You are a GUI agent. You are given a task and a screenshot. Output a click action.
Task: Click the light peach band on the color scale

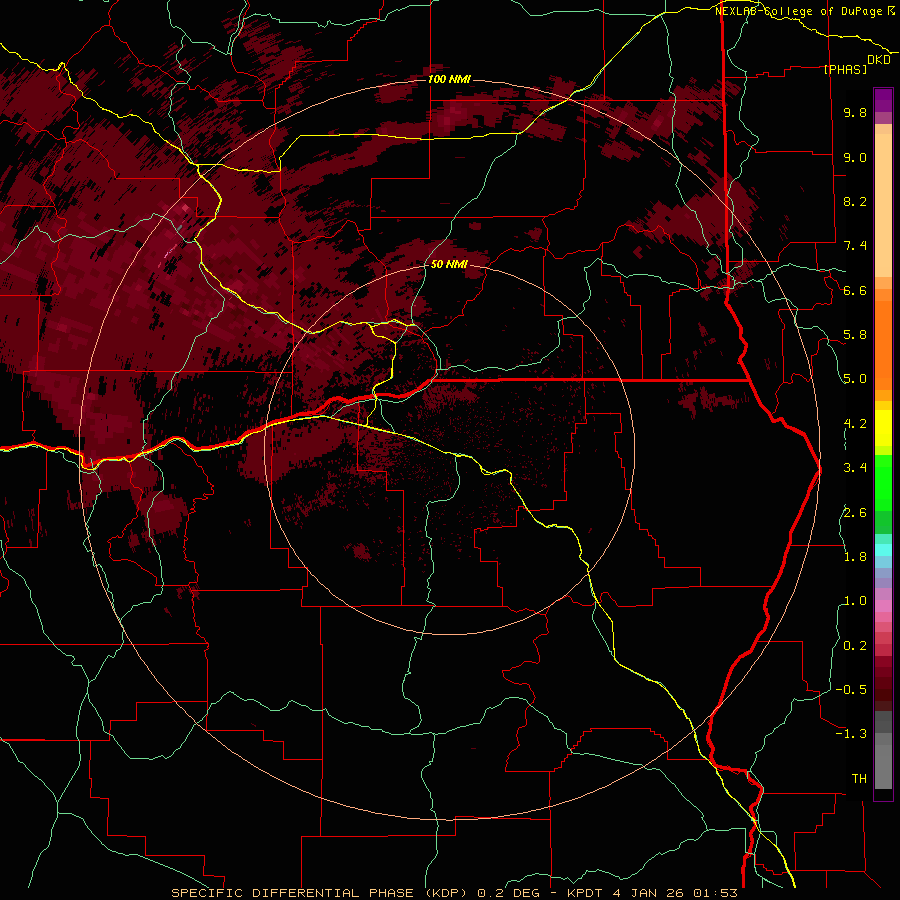[883, 205]
